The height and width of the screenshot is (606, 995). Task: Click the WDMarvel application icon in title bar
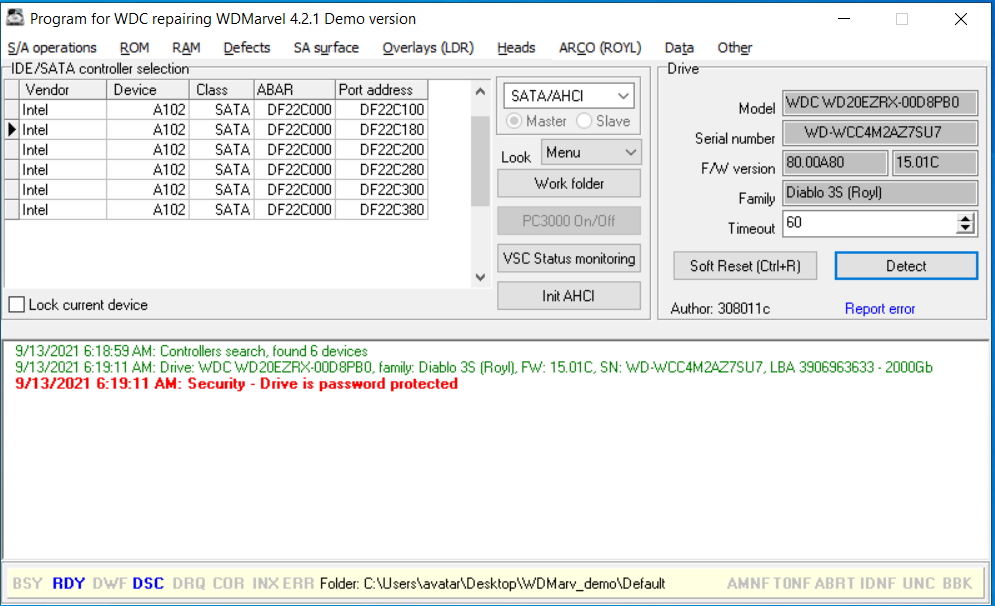pos(15,18)
